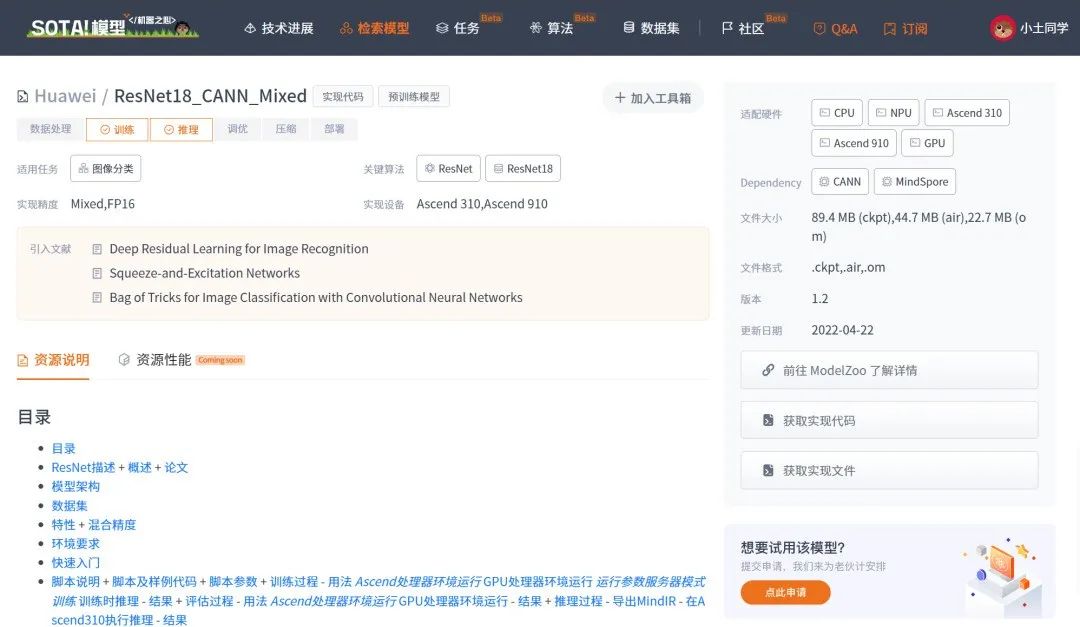The height and width of the screenshot is (627, 1080).
Task: Open the 脚本参数 contents link
Action: 233,582
